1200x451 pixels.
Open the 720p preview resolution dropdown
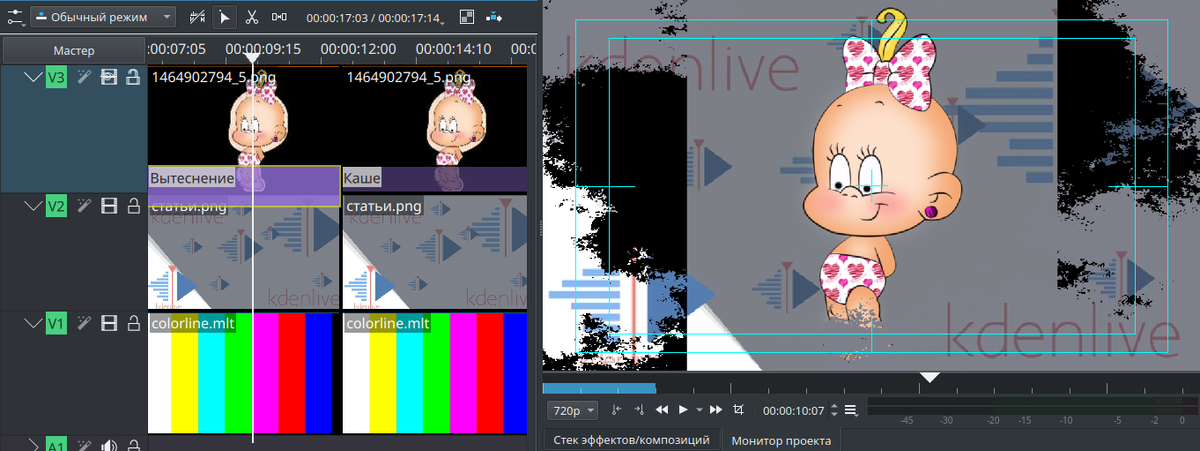pos(573,410)
